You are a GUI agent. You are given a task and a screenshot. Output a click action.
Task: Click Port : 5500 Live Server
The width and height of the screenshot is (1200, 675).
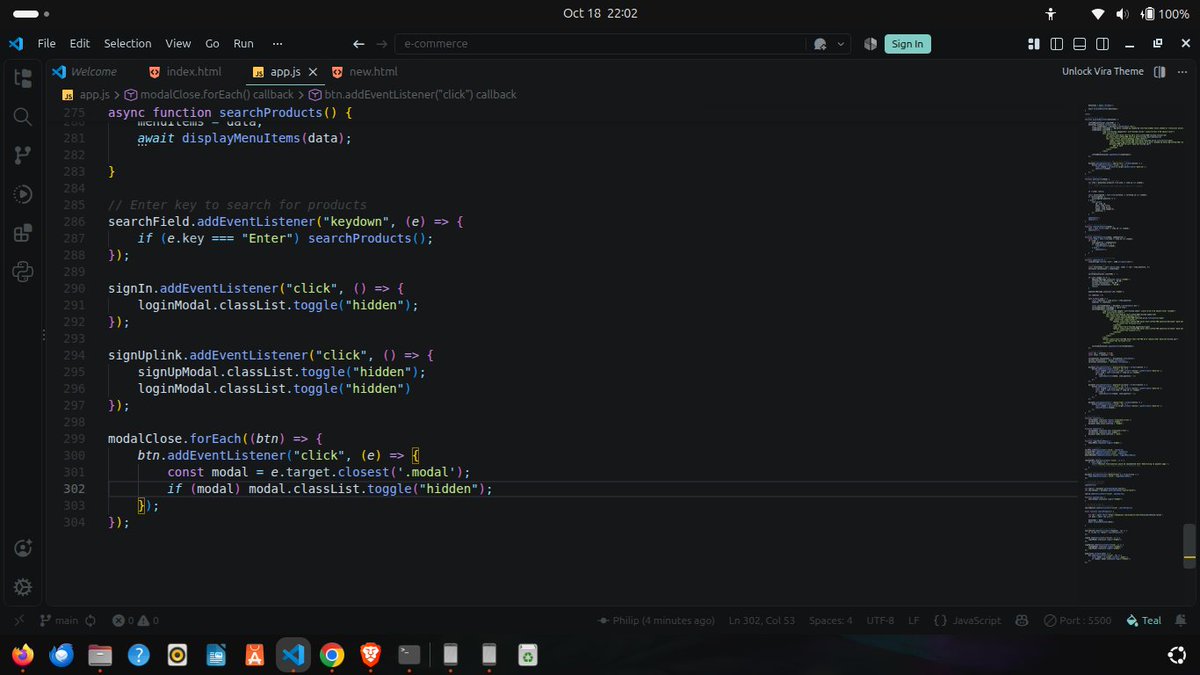tap(1077, 620)
